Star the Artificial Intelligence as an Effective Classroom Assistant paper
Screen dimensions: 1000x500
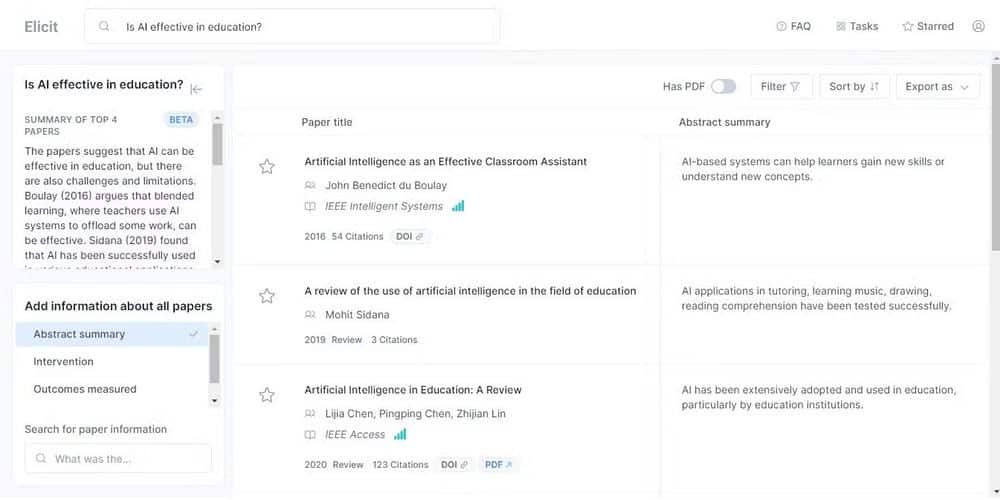(x=267, y=167)
